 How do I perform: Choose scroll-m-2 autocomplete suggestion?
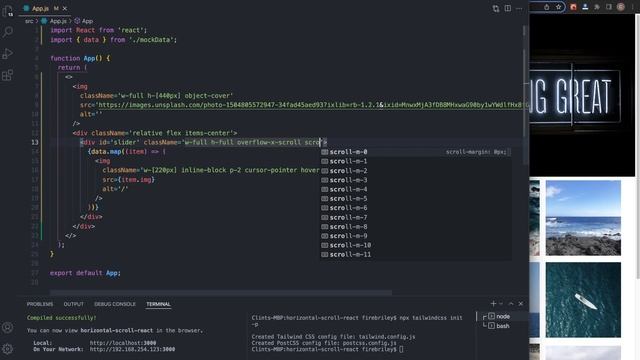(416, 171)
